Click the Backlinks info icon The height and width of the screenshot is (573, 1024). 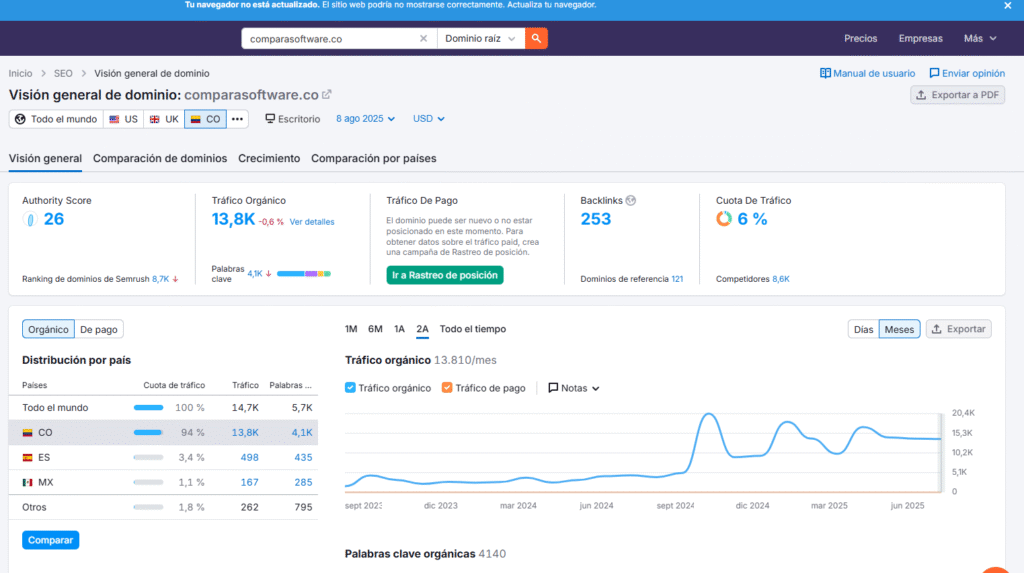(x=631, y=201)
